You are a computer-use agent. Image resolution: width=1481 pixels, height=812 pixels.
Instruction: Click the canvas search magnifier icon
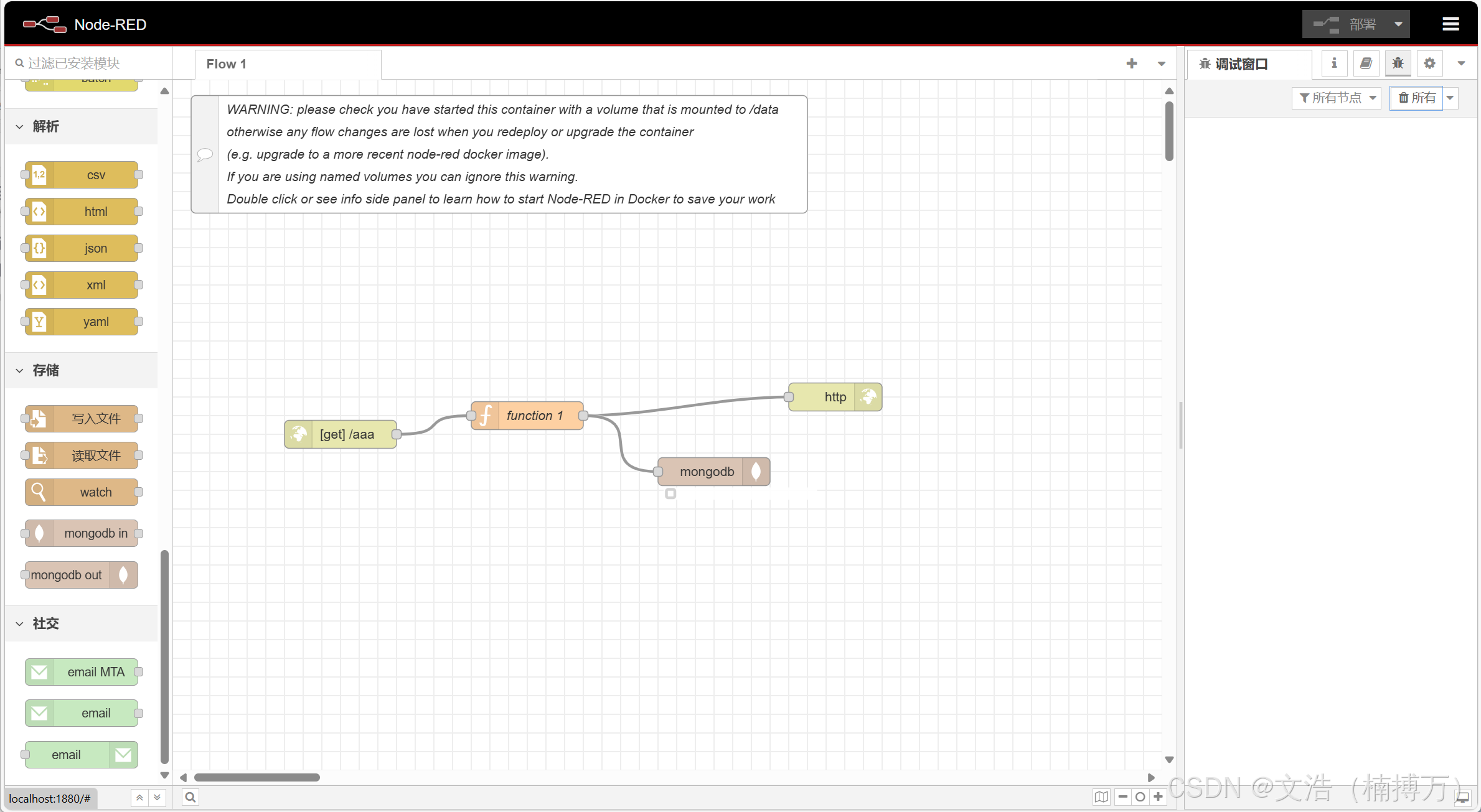click(x=190, y=797)
